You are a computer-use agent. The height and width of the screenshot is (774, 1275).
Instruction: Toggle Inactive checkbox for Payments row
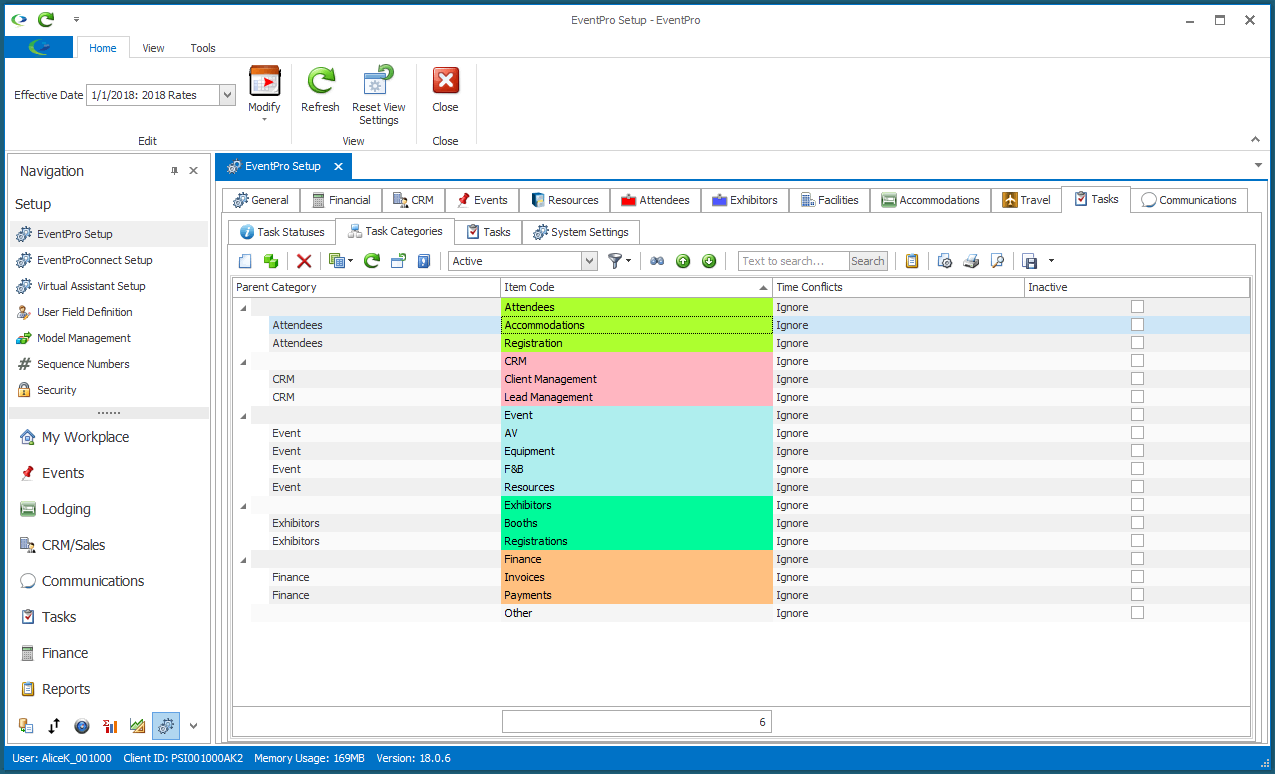(1137, 595)
